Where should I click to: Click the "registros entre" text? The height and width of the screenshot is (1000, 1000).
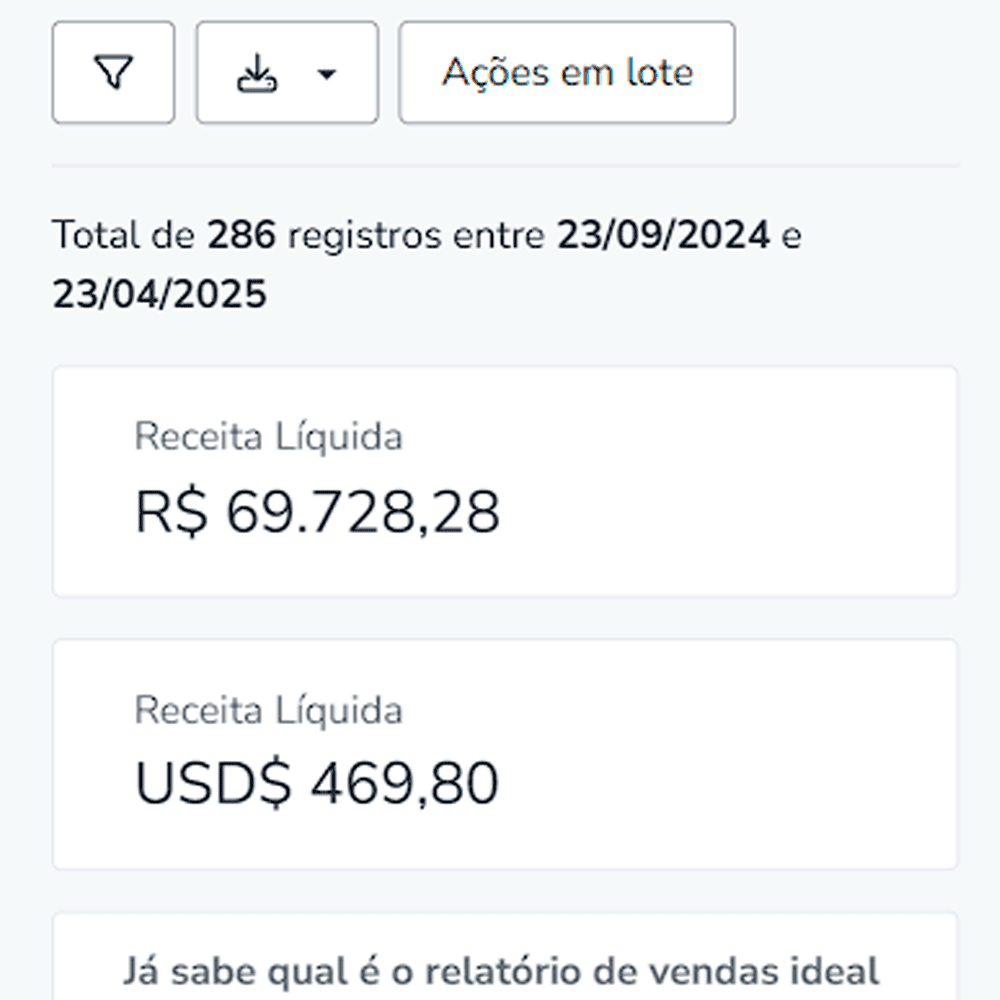(x=415, y=236)
